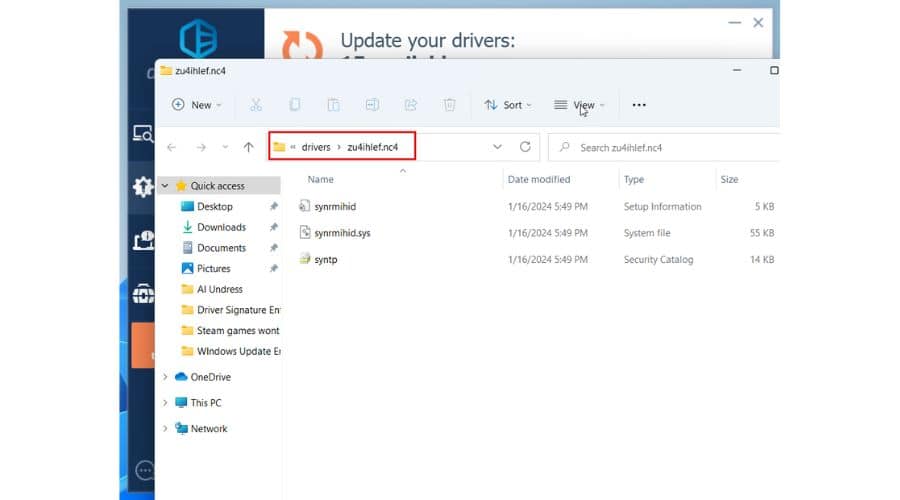
Task: Sort by Date modified column header
Action: pyautogui.click(x=539, y=179)
